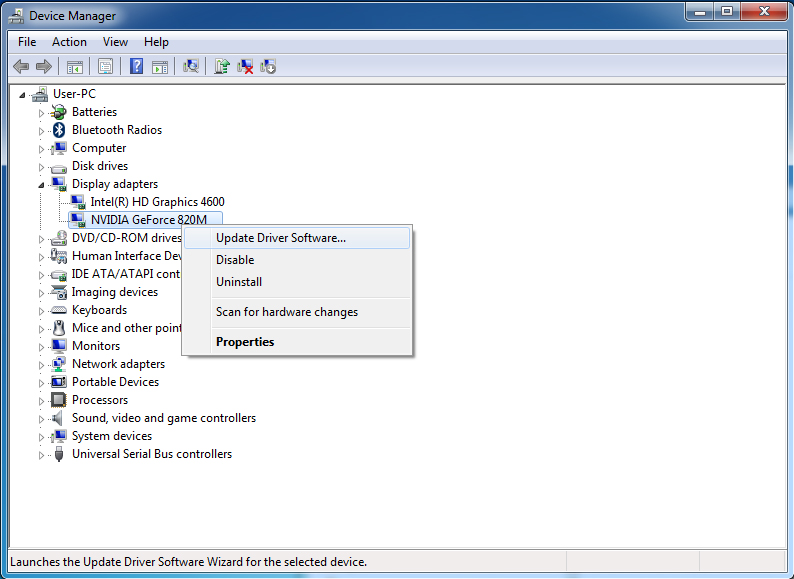Click the Back arrow in the toolbar
The image size is (794, 579).
tap(21, 66)
